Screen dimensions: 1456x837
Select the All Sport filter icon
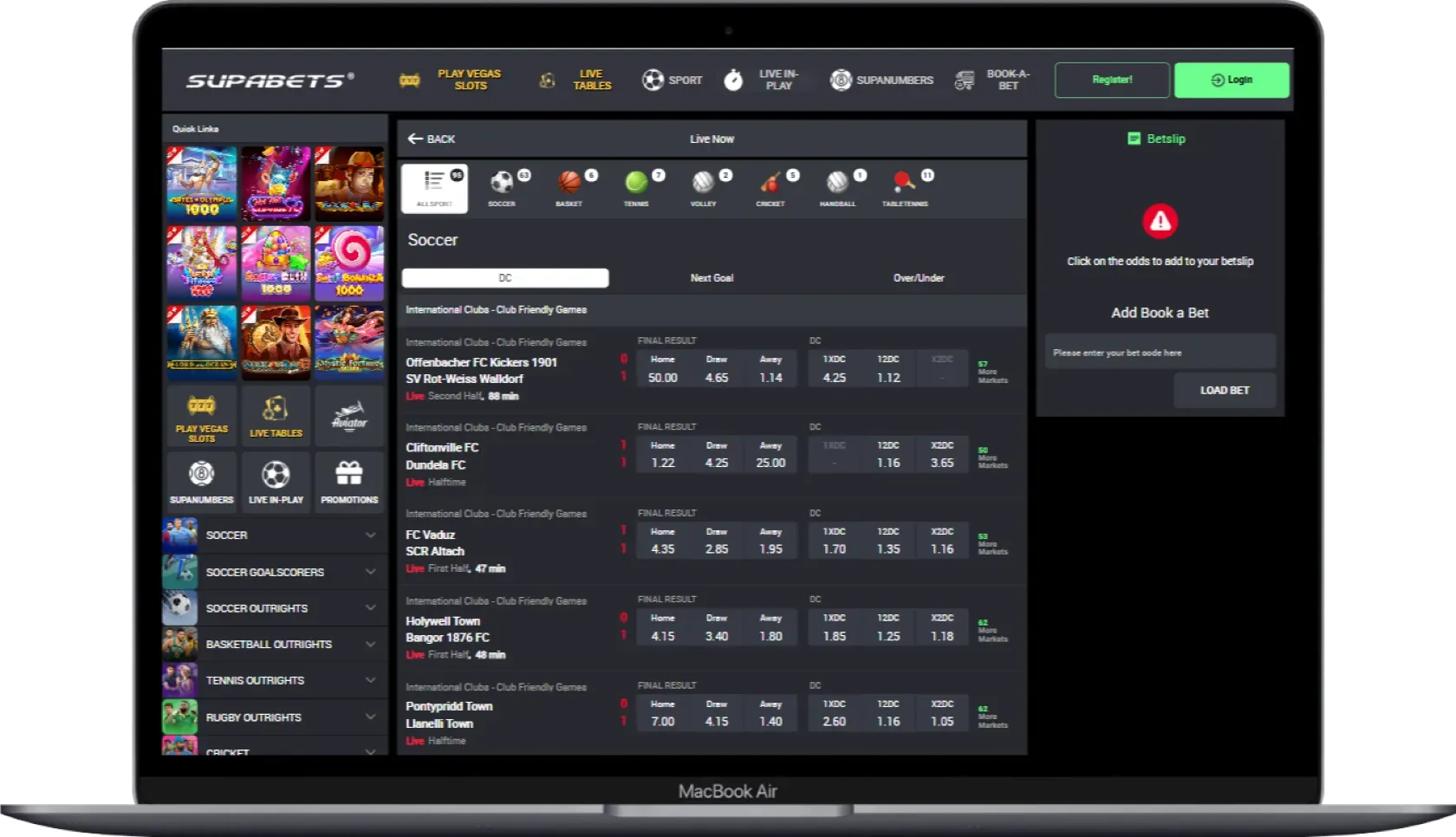434,188
